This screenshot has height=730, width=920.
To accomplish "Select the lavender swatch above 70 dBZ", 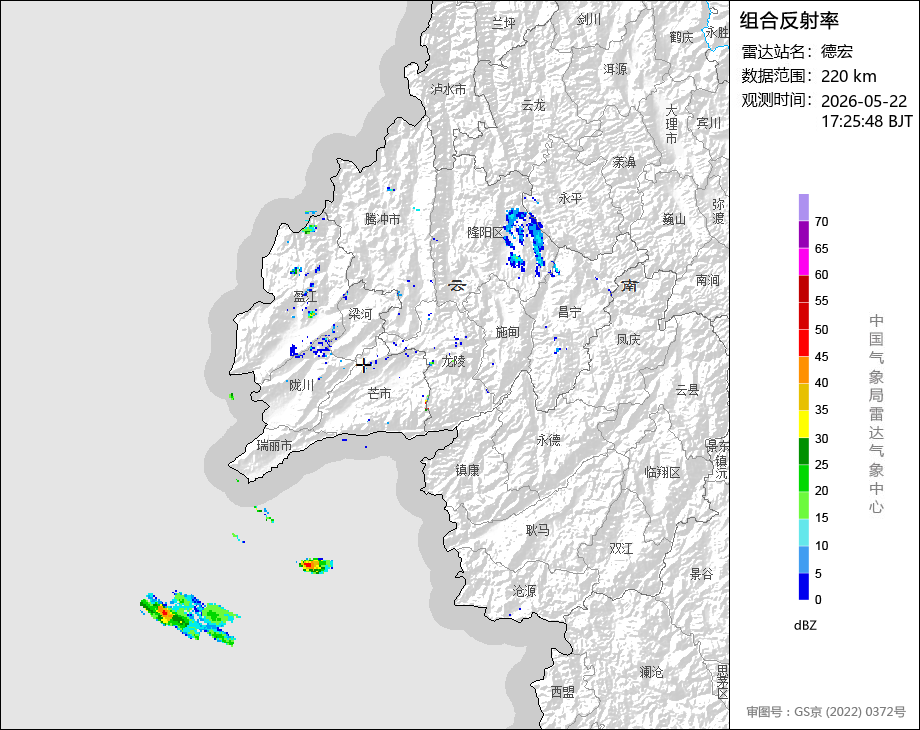I will [804, 207].
